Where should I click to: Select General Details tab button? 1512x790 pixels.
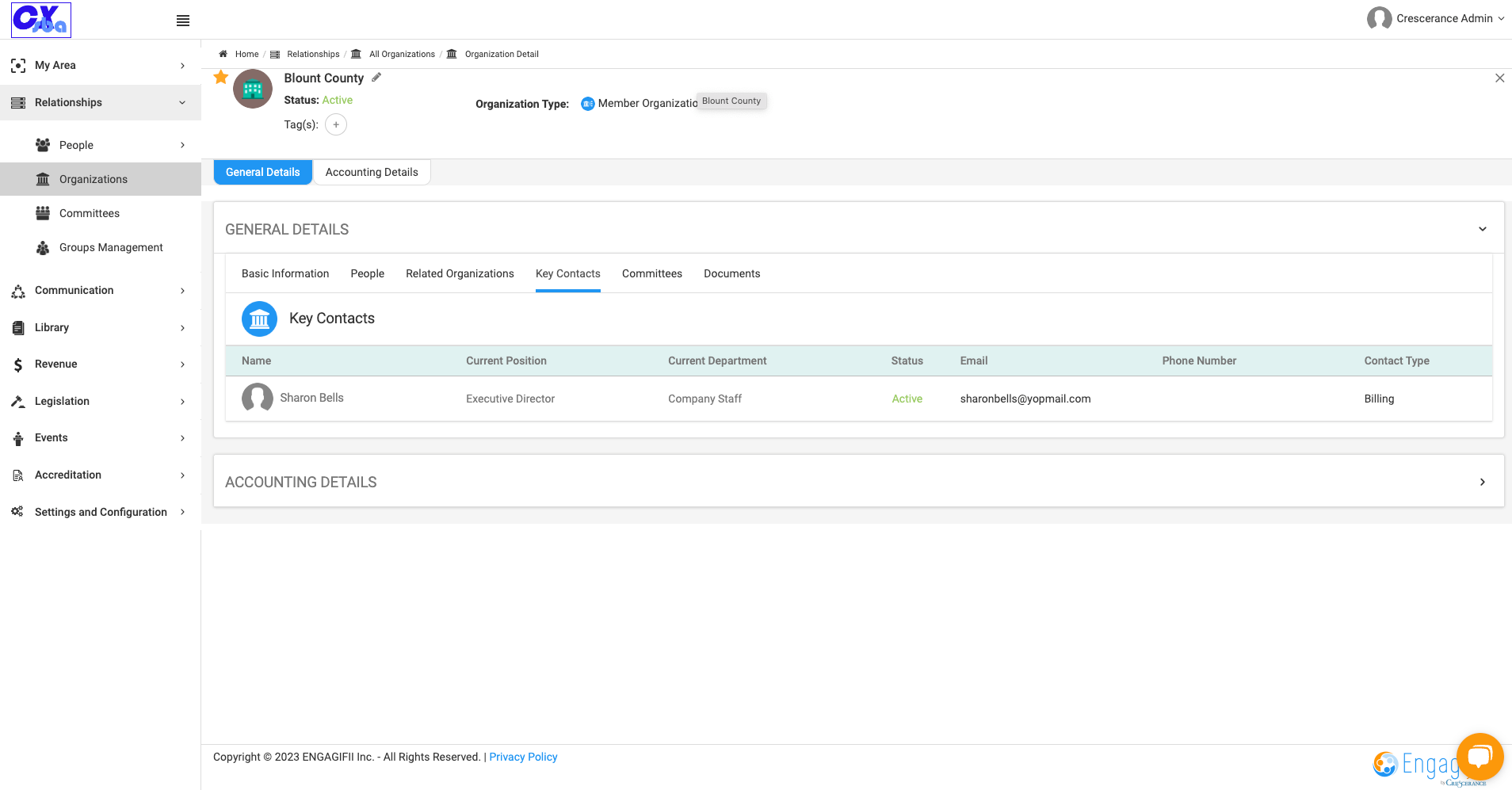263,172
